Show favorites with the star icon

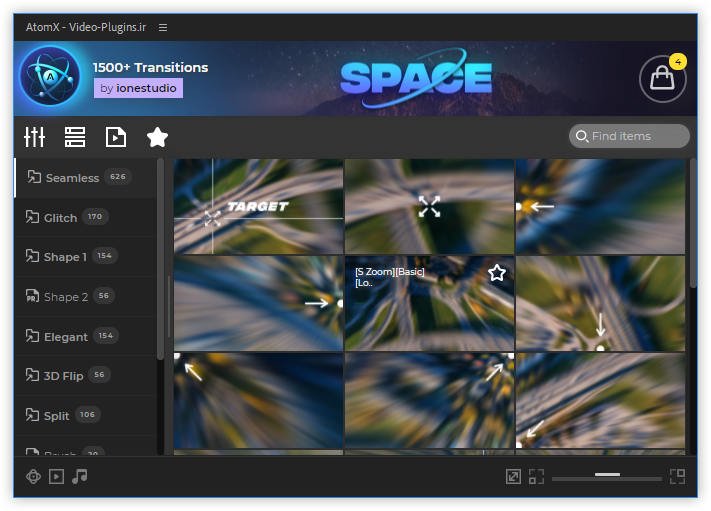[x=157, y=137]
